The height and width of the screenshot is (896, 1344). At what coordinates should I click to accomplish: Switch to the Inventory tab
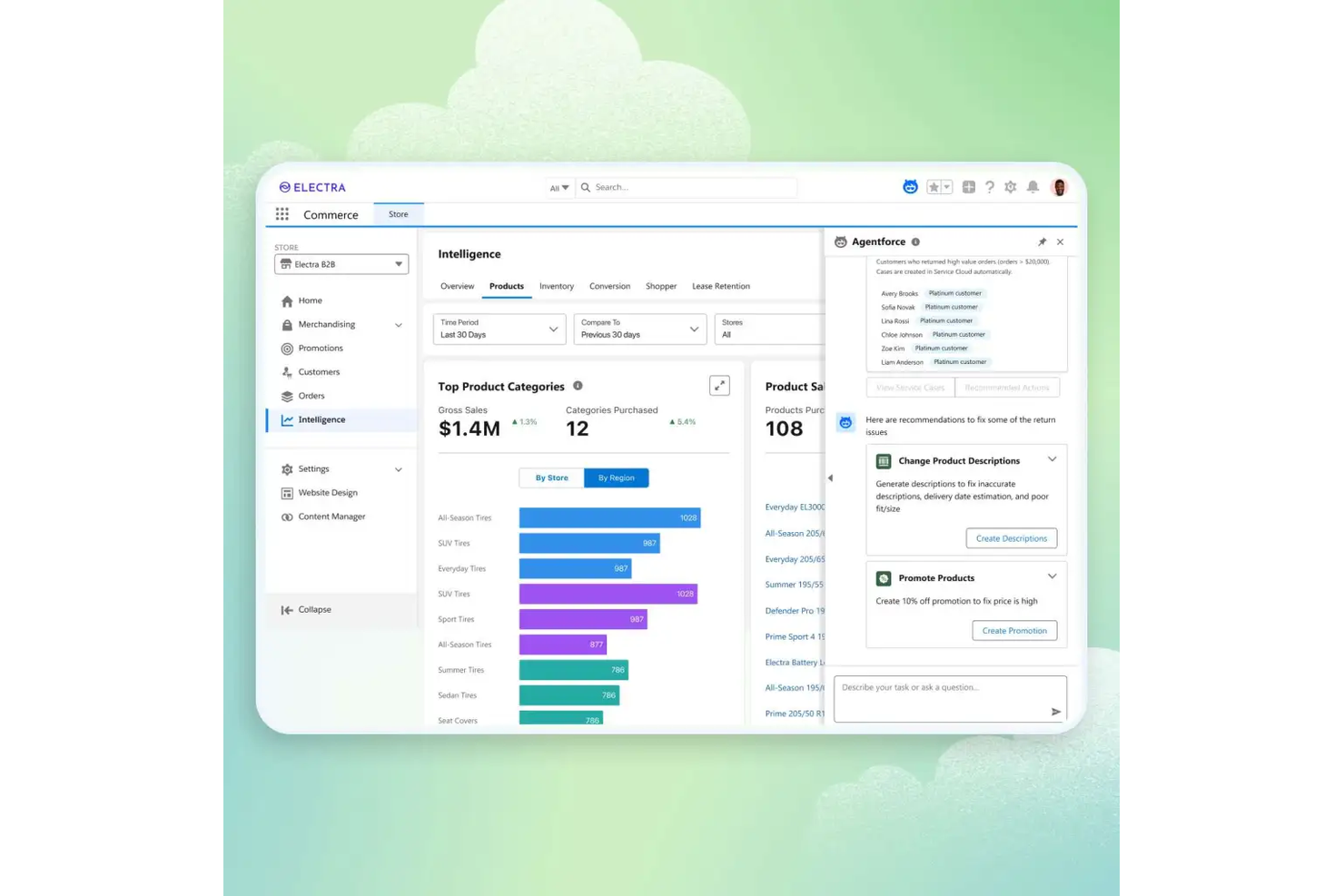point(557,286)
